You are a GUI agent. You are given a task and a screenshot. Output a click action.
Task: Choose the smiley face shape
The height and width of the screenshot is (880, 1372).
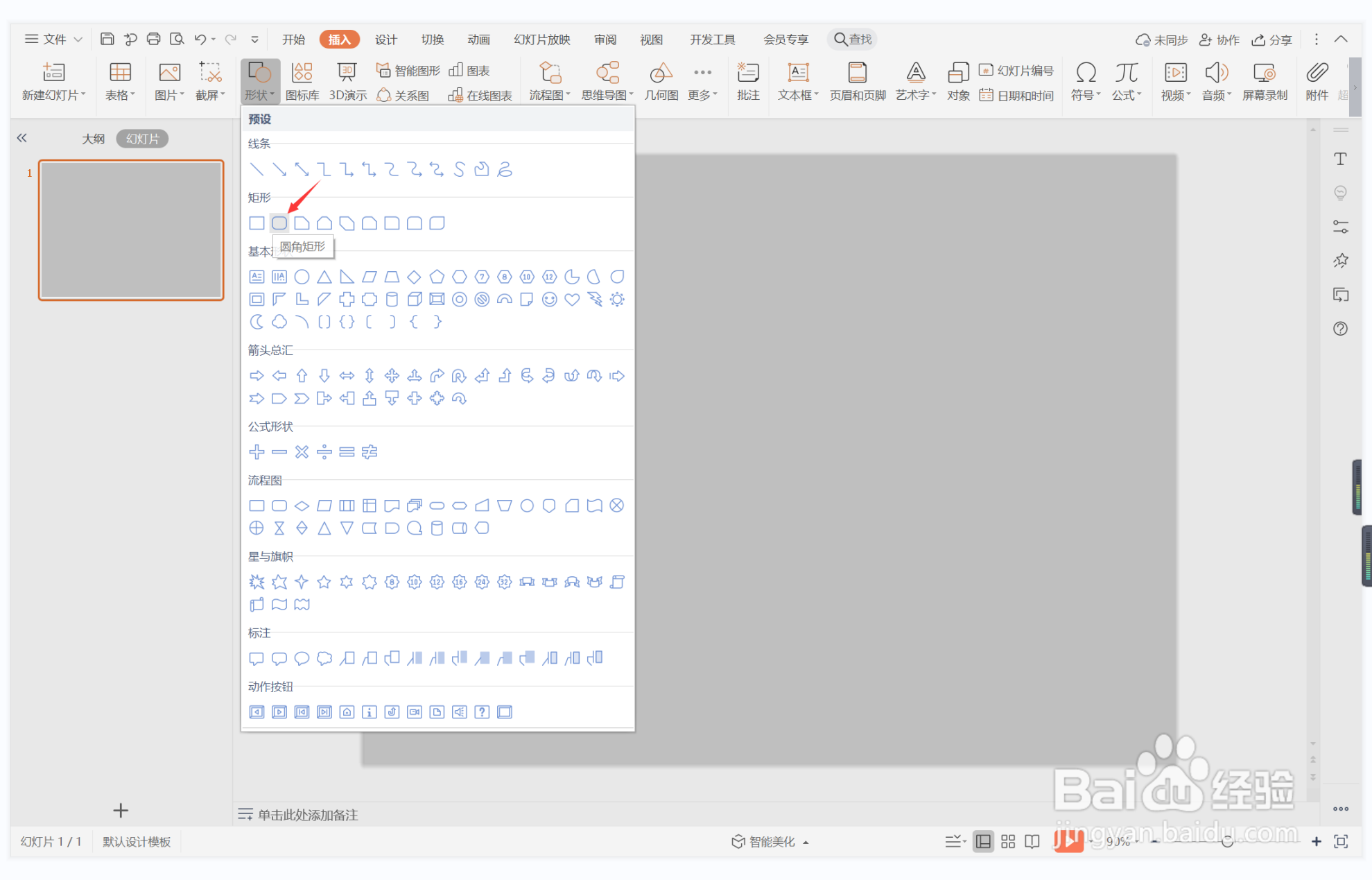coord(549,300)
